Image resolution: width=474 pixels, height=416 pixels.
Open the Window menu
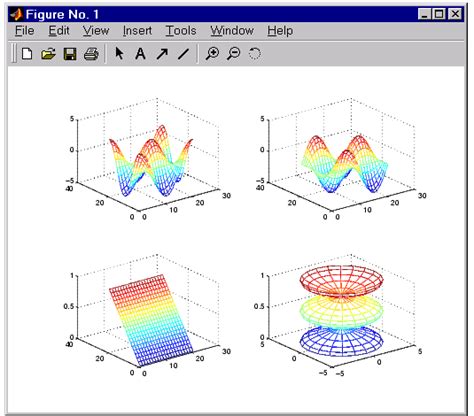[232, 31]
